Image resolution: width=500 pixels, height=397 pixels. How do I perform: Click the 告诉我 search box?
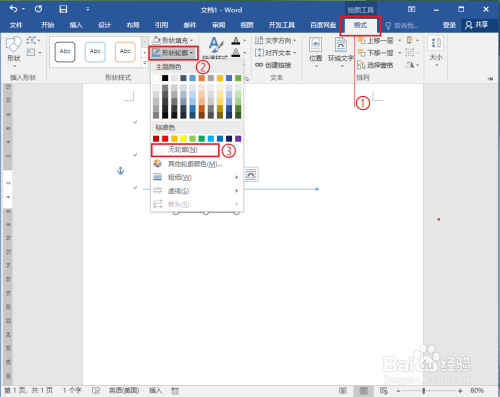402,25
